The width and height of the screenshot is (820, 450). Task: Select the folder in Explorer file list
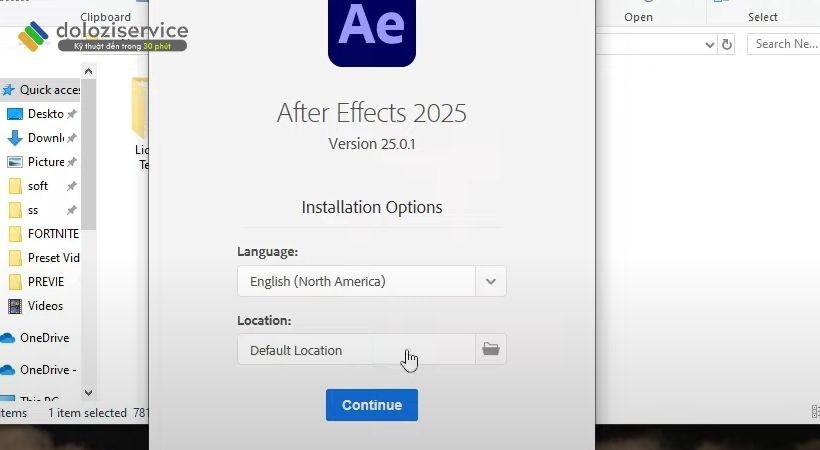coord(141,123)
